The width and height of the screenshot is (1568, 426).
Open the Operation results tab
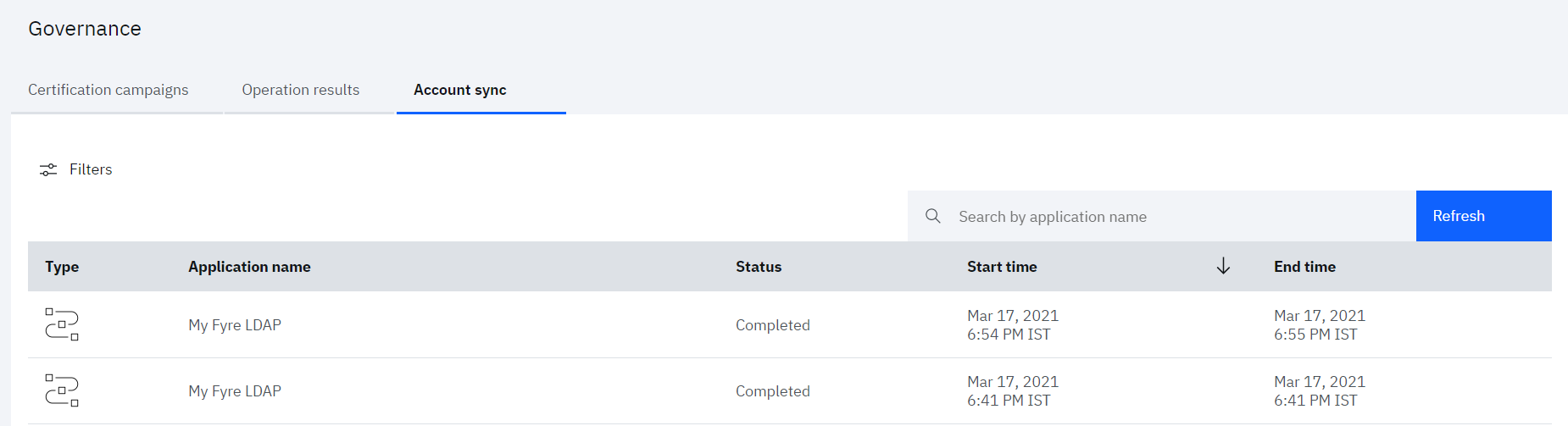tap(301, 90)
